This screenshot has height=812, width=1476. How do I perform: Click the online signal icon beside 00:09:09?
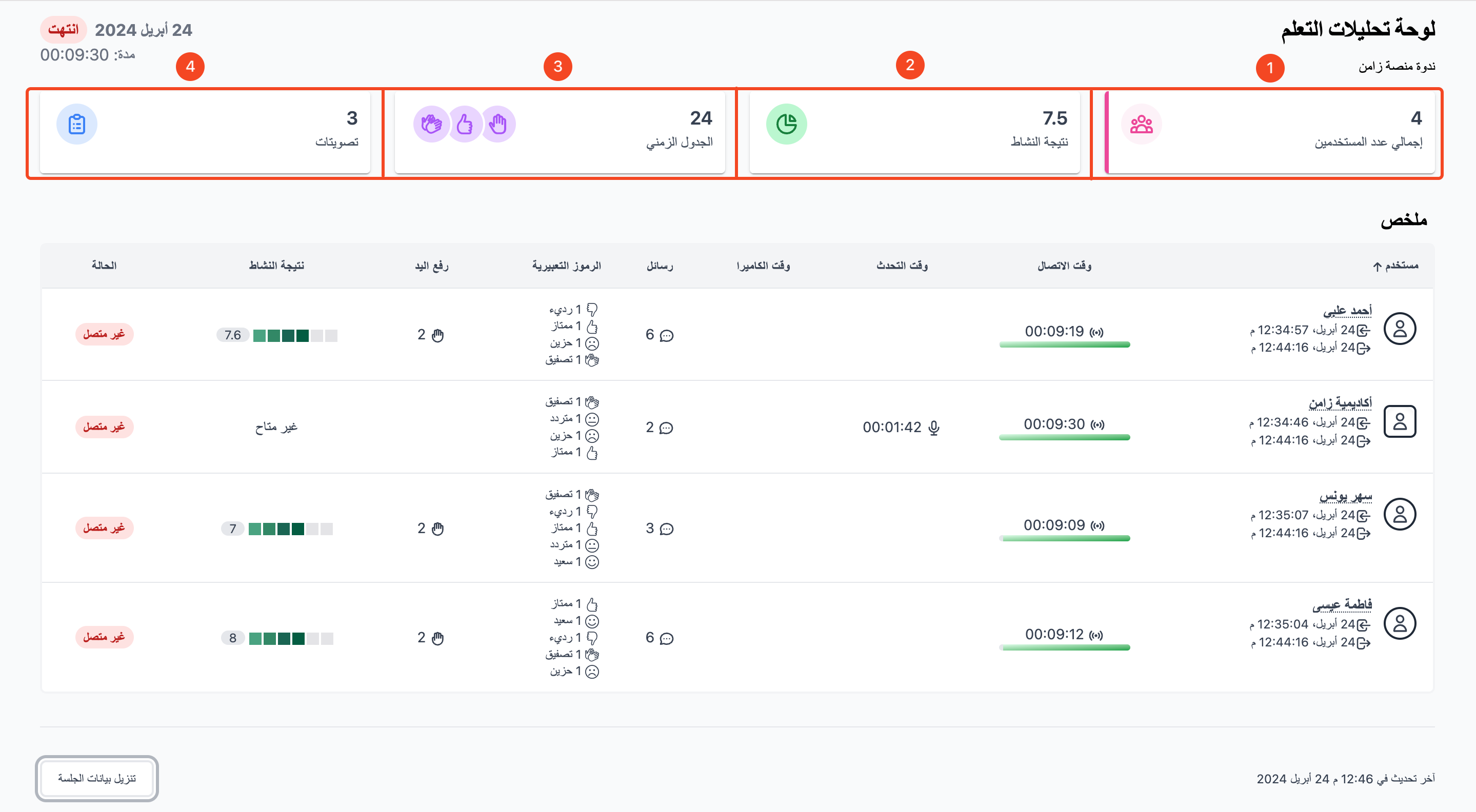[x=1096, y=525]
